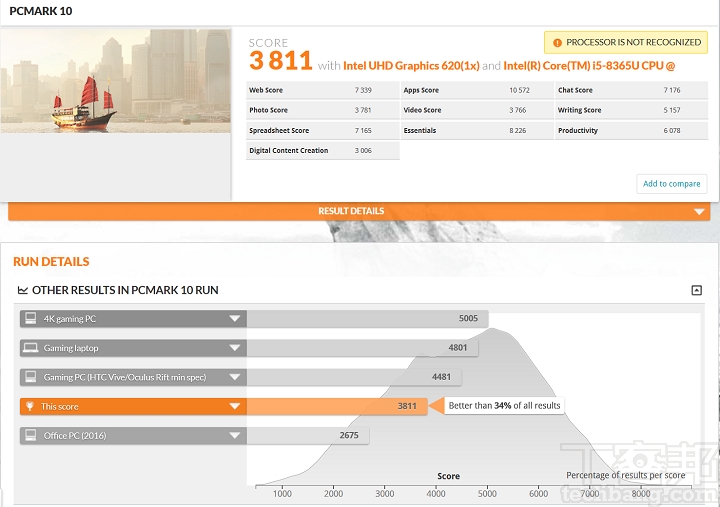Click the Digital Content Creation score row
The width and height of the screenshot is (720, 507).
(322, 151)
